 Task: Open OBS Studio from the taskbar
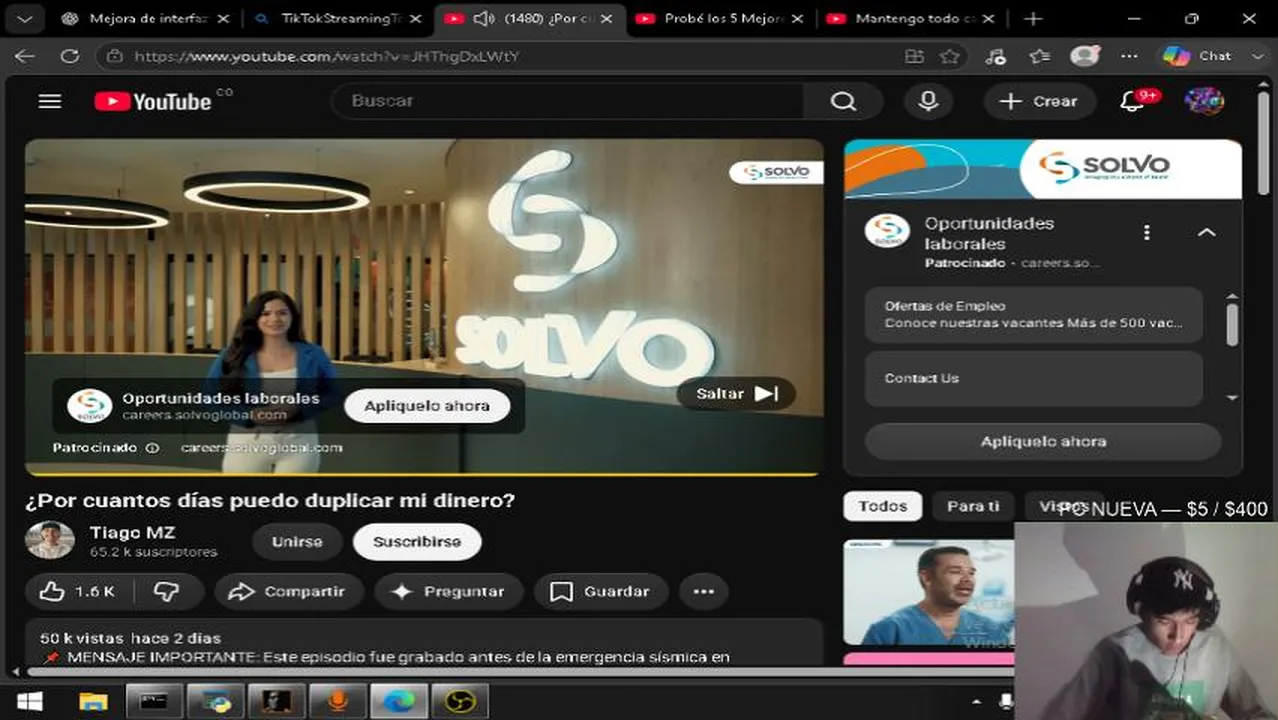pyautogui.click(x=460, y=701)
